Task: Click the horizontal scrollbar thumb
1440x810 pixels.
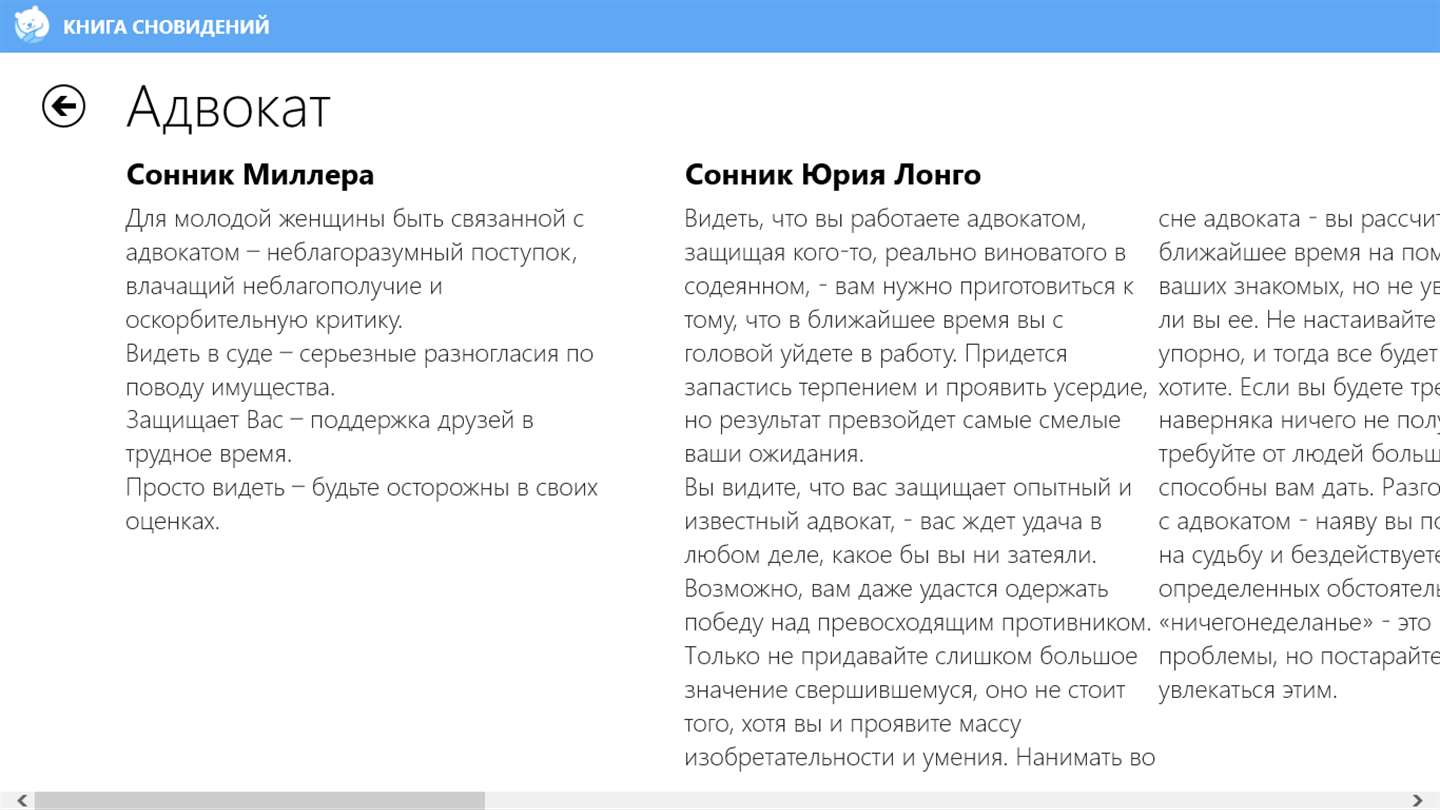Action: tap(260, 801)
